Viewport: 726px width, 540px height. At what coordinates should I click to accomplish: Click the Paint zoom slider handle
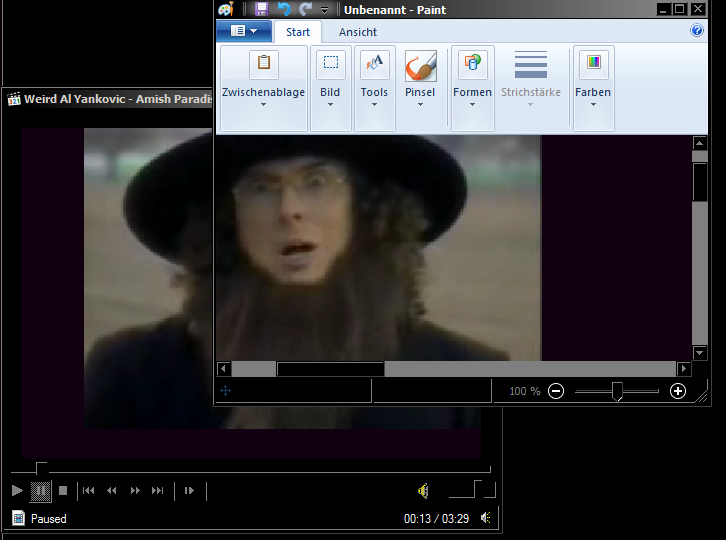tap(617, 391)
